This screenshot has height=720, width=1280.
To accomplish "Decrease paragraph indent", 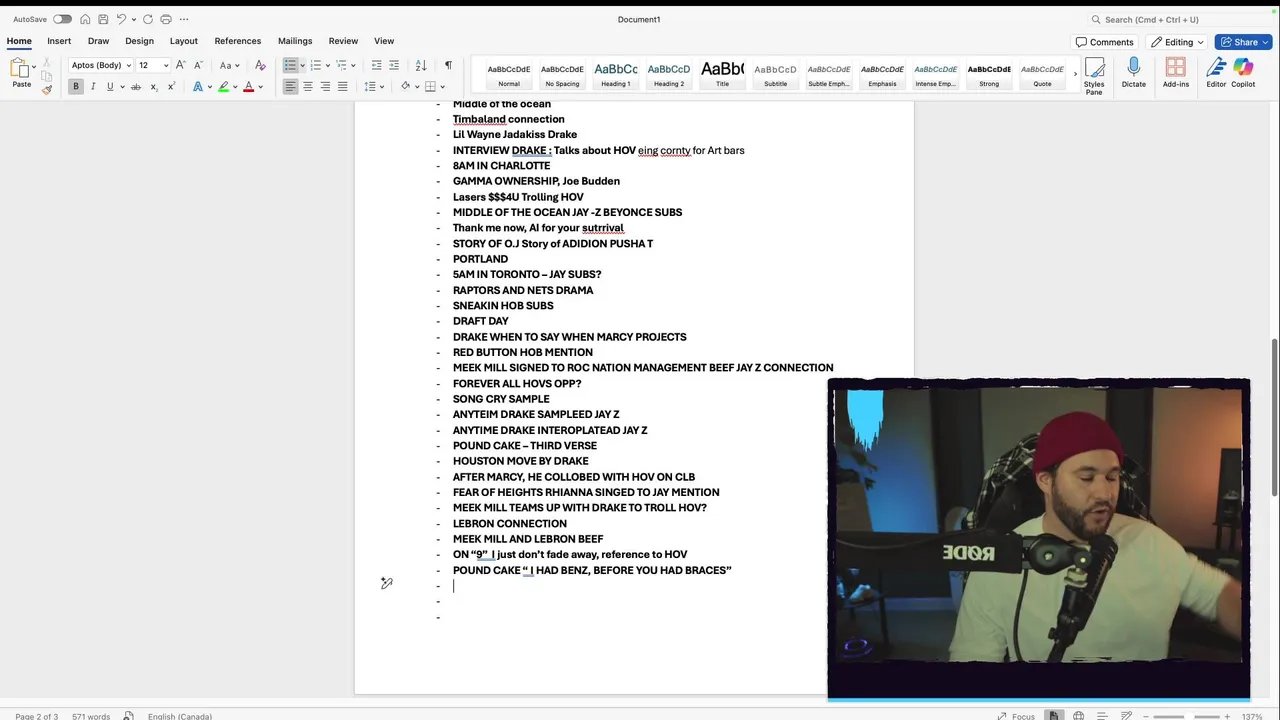I will (x=376, y=65).
